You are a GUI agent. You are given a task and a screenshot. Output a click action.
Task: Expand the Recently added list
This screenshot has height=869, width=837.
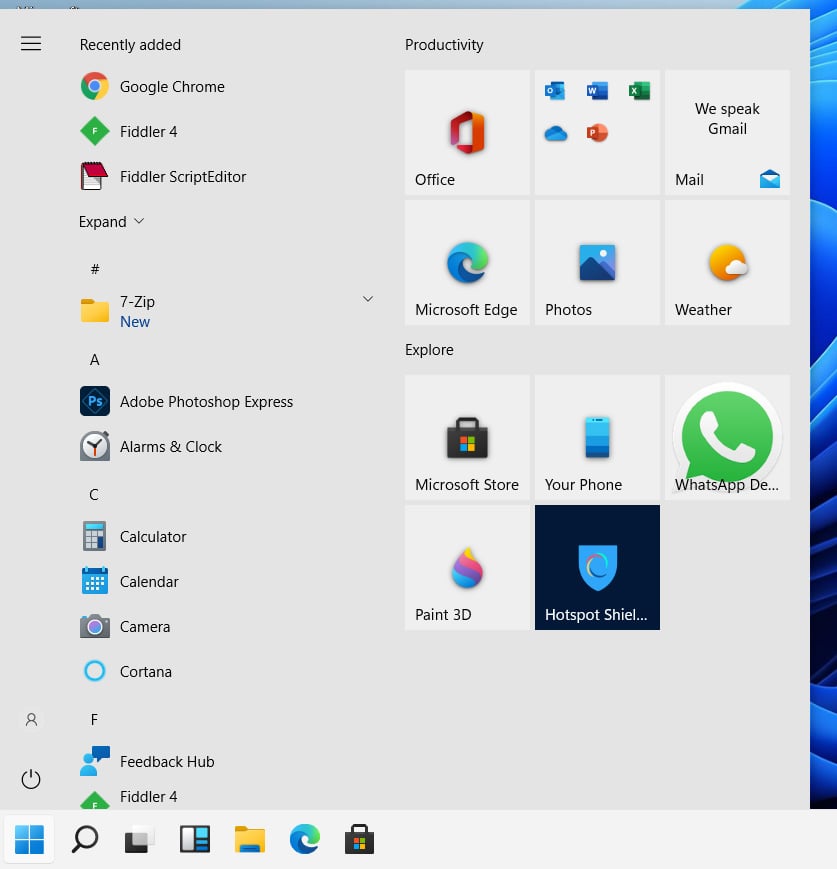pyautogui.click(x=111, y=222)
